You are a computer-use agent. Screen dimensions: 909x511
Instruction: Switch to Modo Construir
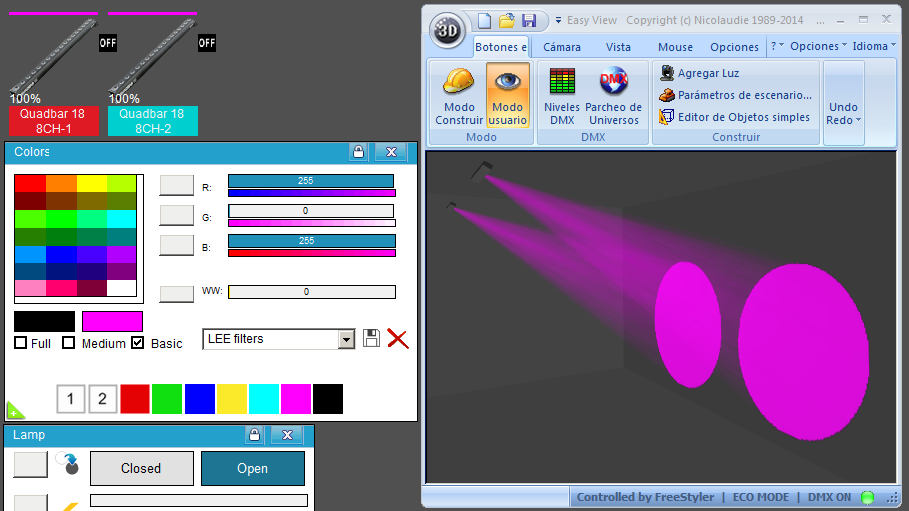pos(459,96)
